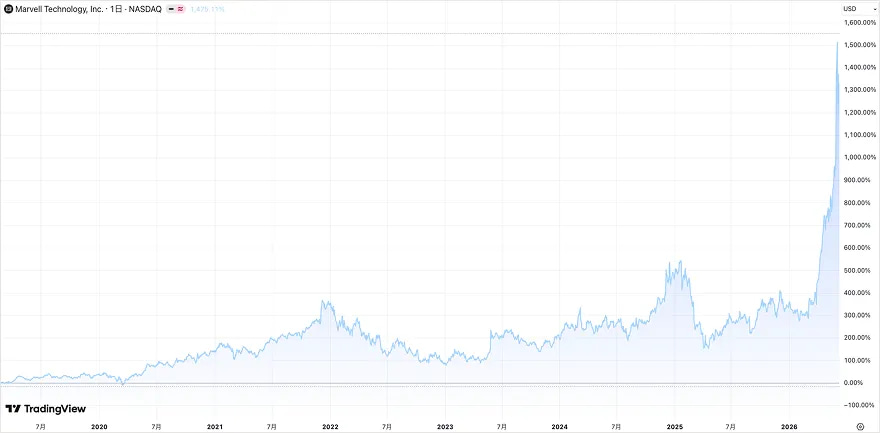Click the 1,475.11% change value in legend
This screenshot has height=433, width=880.
[208, 9]
